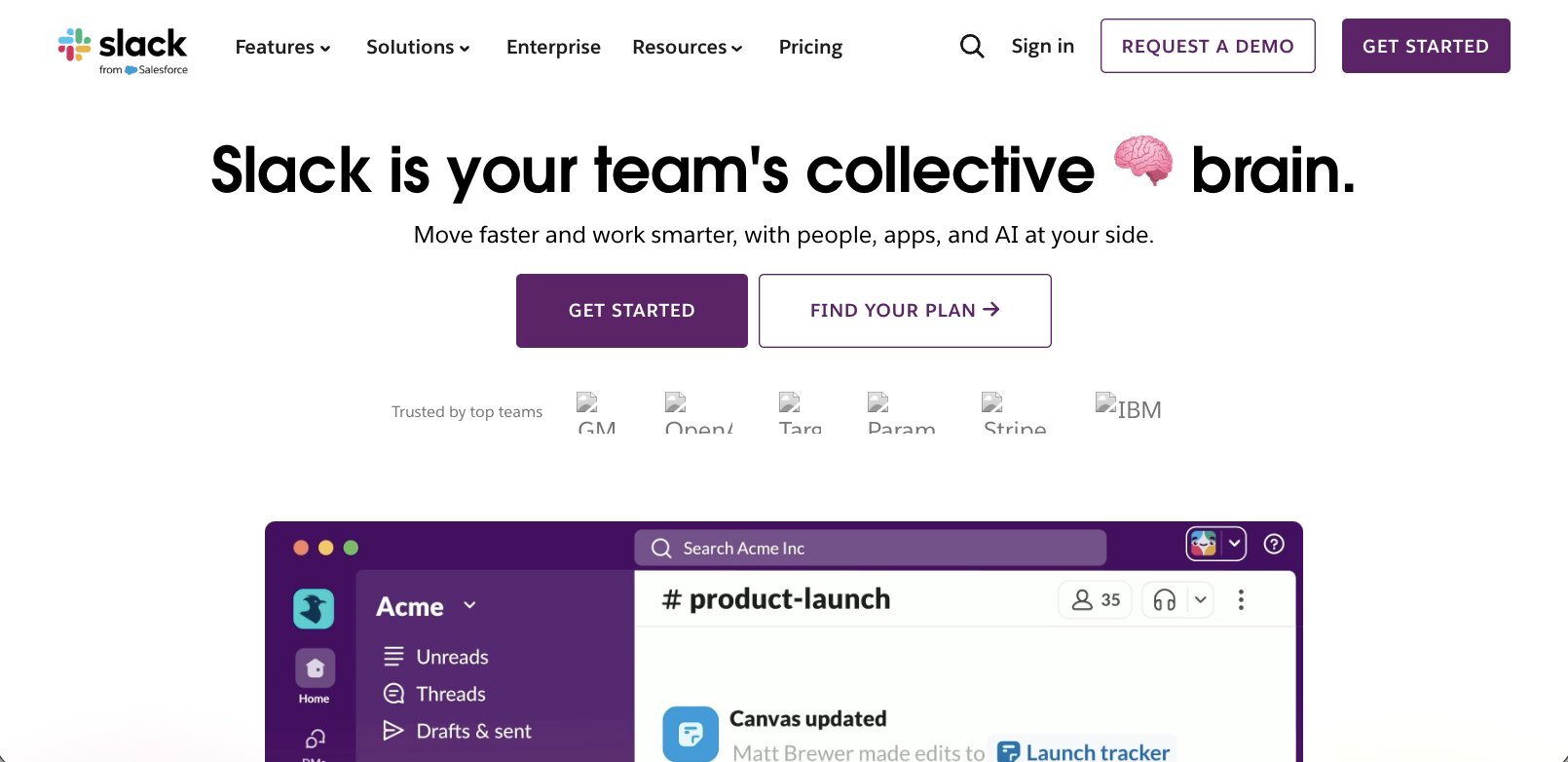Click the Find Your Plan button

coord(905,311)
